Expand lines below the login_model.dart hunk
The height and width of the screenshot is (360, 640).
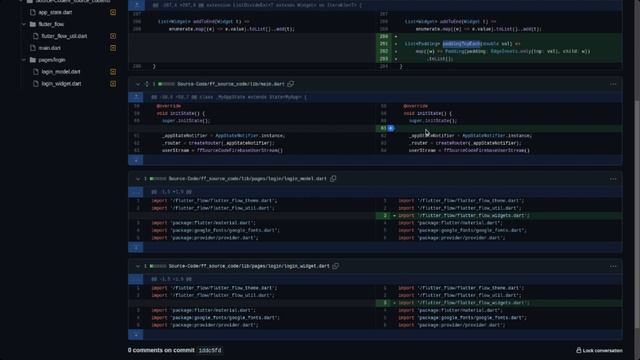click(x=136, y=247)
